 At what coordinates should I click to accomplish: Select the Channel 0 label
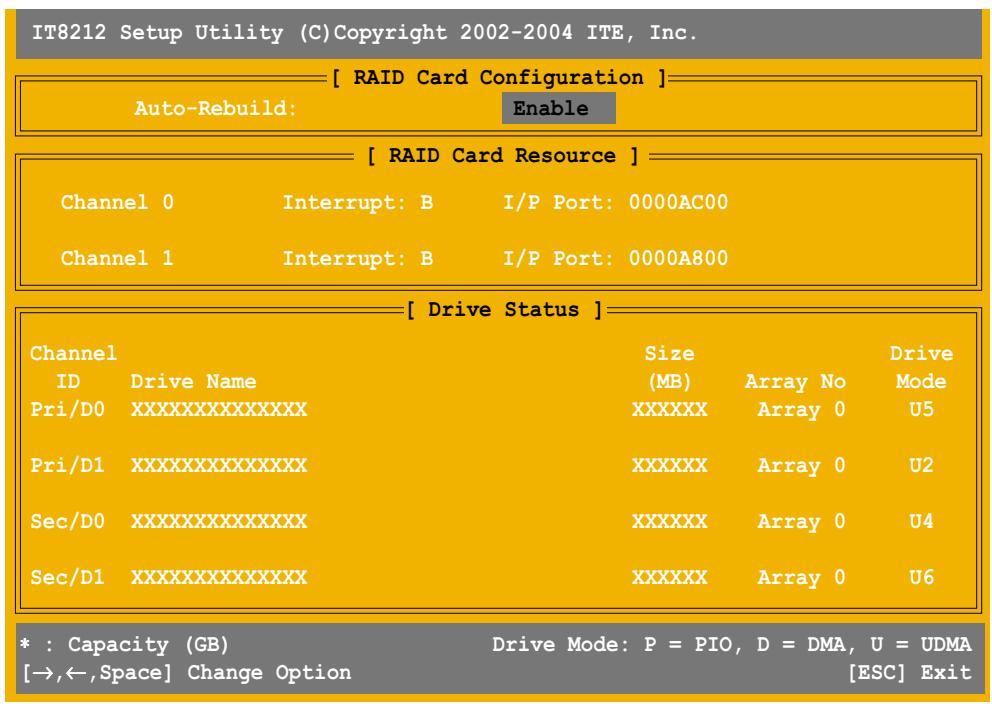click(117, 202)
